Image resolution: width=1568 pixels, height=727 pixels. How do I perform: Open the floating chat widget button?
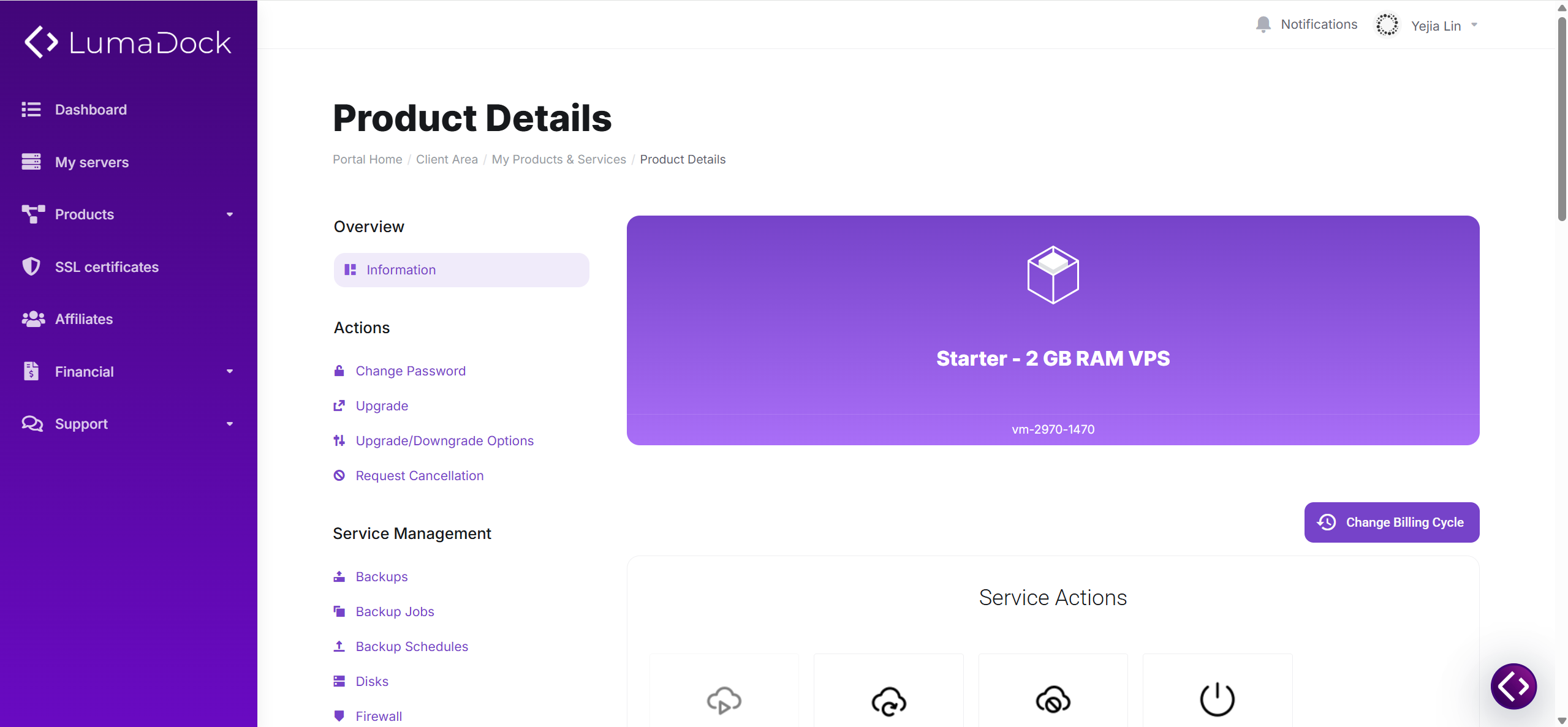1513,686
